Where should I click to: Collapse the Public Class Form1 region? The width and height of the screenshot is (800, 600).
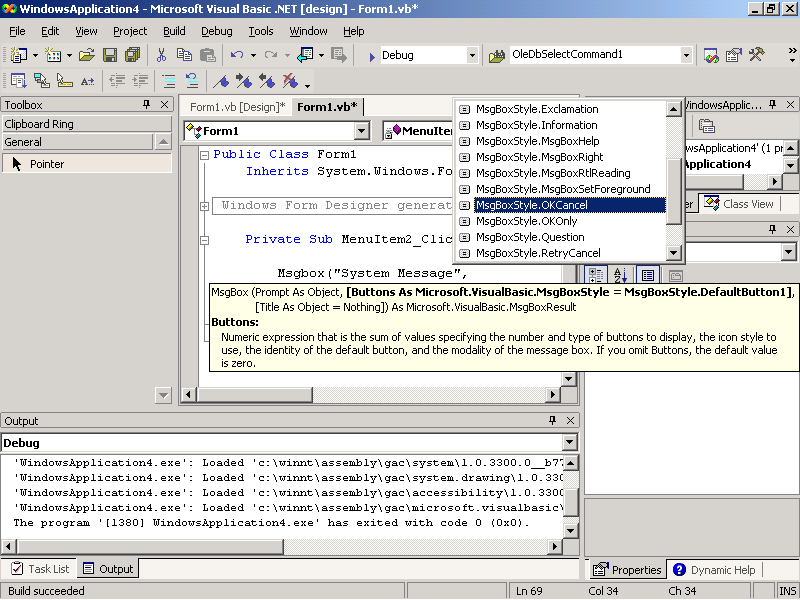click(x=205, y=155)
